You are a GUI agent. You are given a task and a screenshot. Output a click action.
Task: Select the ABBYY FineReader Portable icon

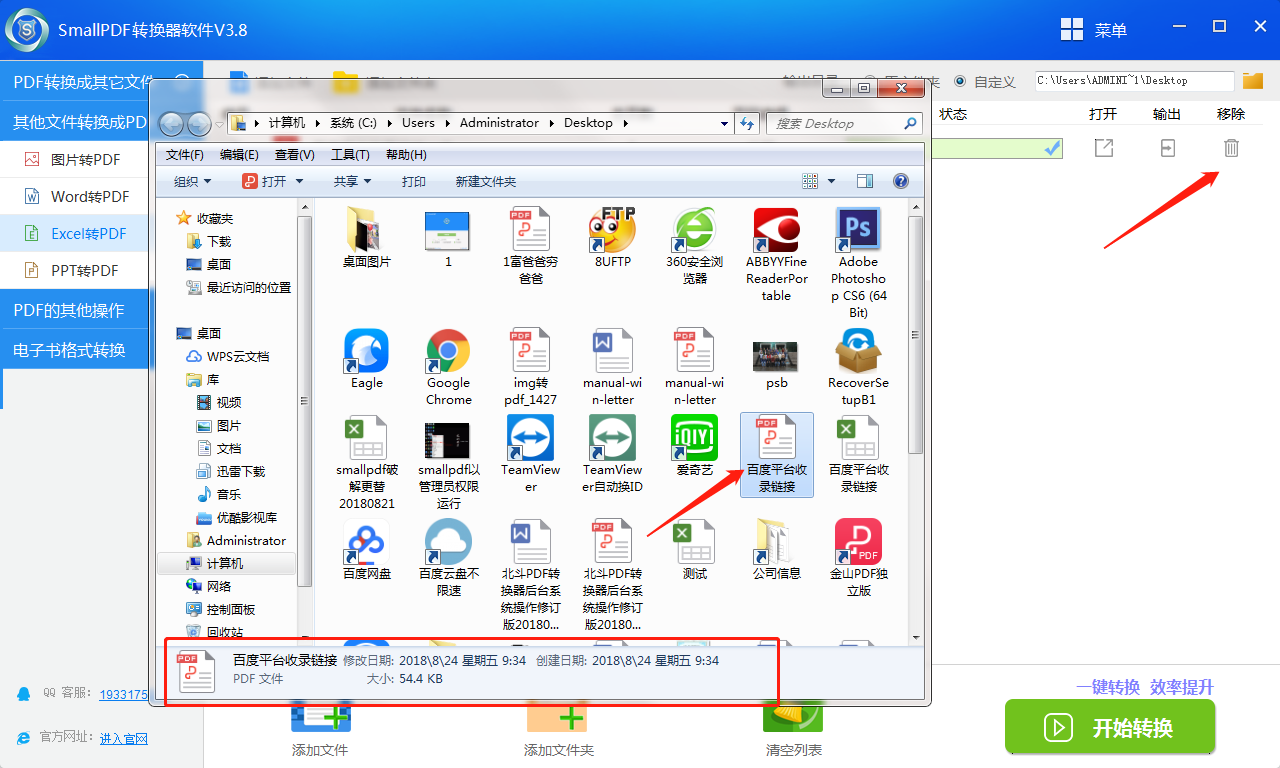pyautogui.click(x=776, y=231)
